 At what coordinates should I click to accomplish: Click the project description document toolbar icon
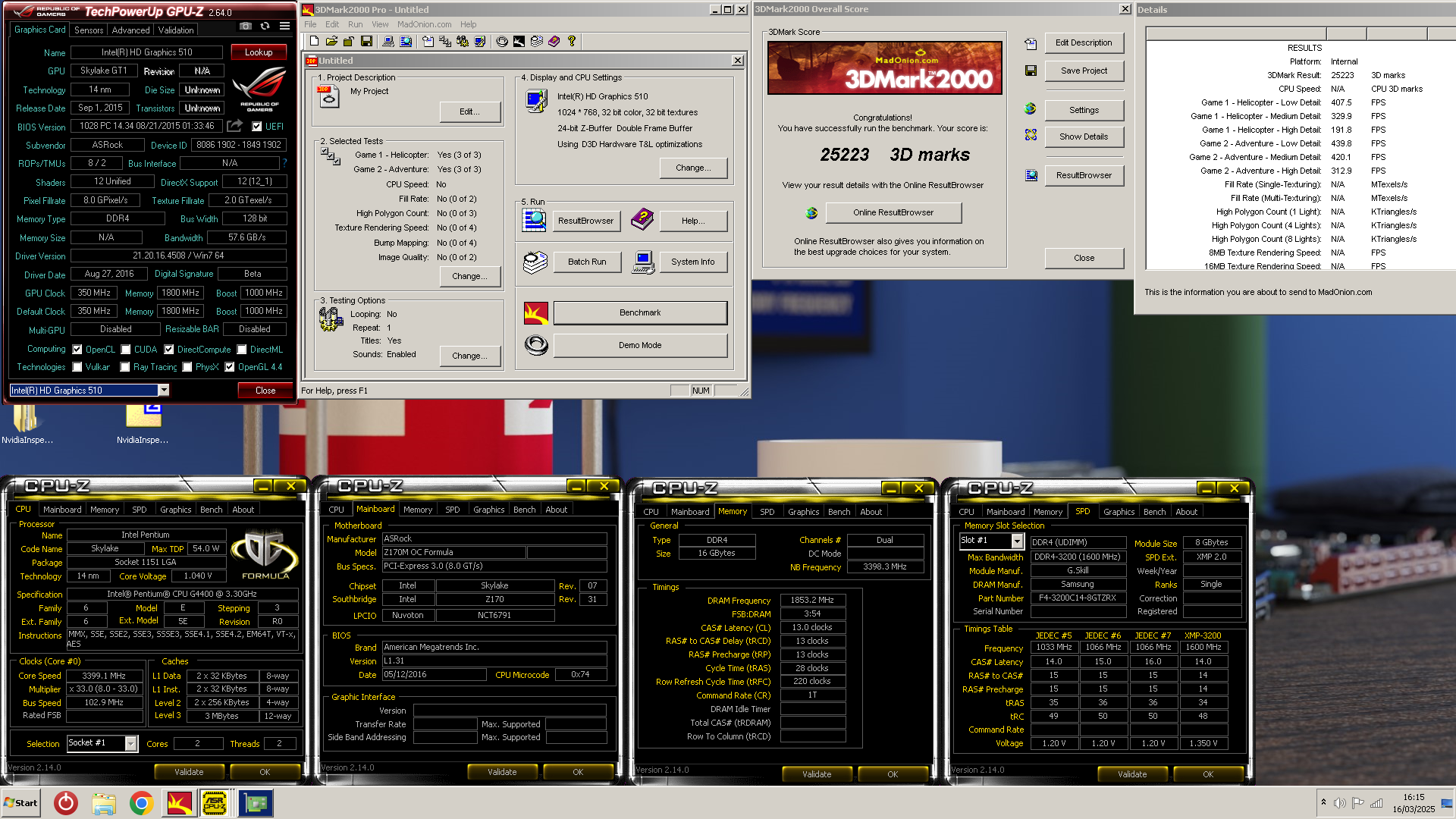pos(428,42)
